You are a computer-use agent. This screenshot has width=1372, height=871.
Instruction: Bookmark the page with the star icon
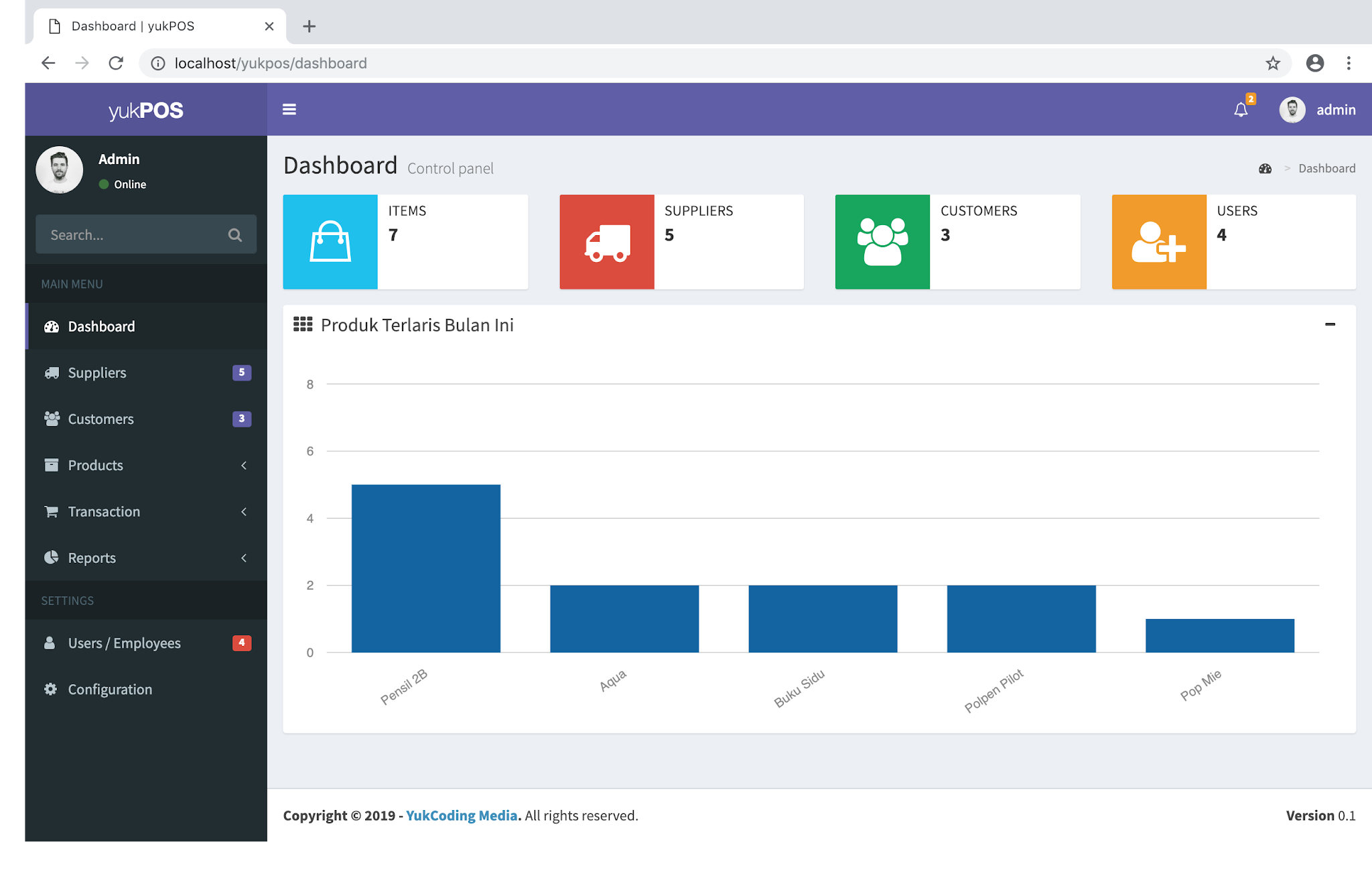1272,63
